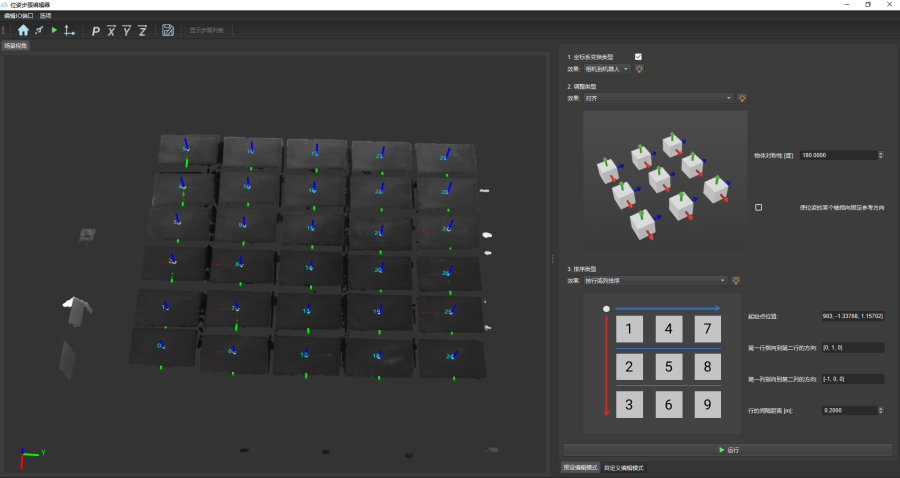Click the P pose toolbar icon
900x478 pixels.
point(96,31)
